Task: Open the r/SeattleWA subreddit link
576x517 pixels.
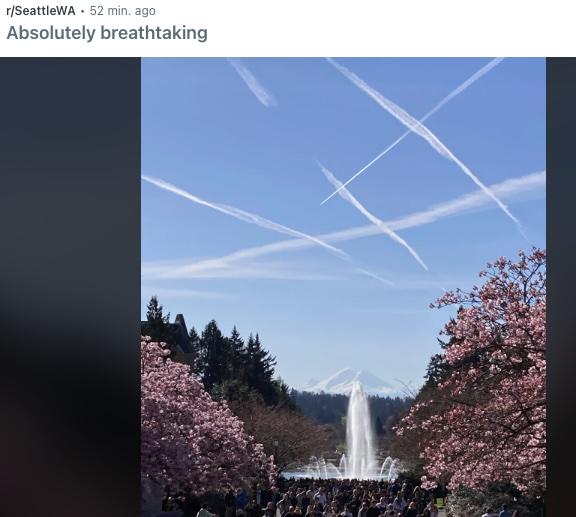Action: tap(41, 11)
